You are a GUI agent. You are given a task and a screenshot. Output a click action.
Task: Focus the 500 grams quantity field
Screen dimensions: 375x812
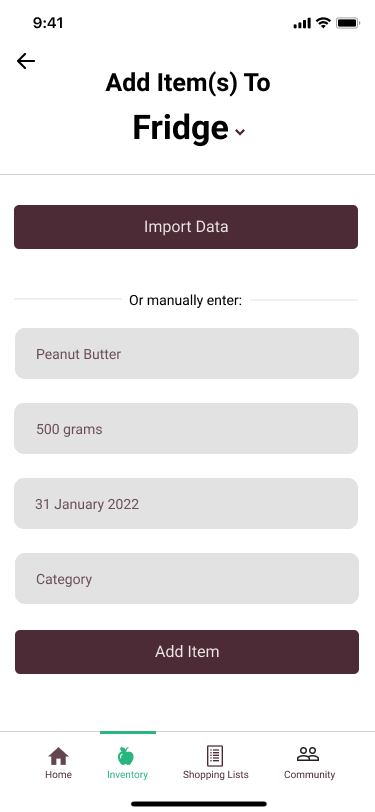click(186, 429)
